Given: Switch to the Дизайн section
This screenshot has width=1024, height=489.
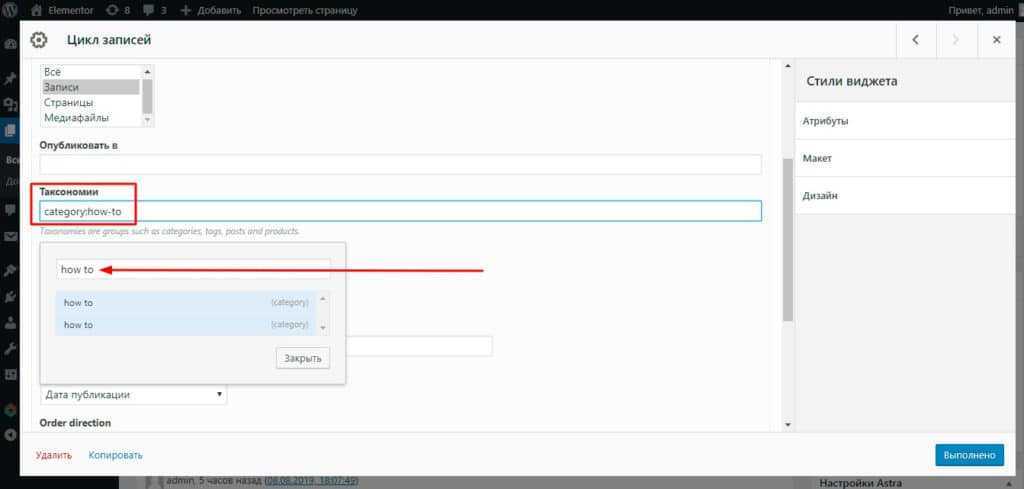Looking at the screenshot, I should pos(908,196).
